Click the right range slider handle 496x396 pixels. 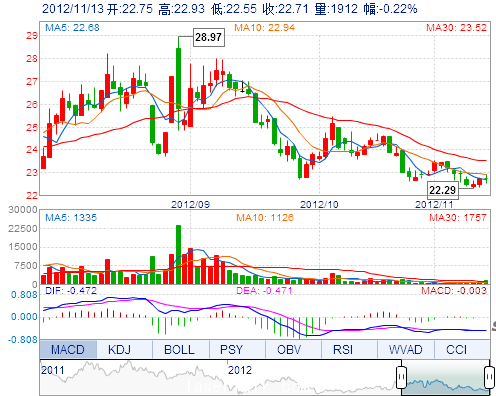[x=489, y=377]
